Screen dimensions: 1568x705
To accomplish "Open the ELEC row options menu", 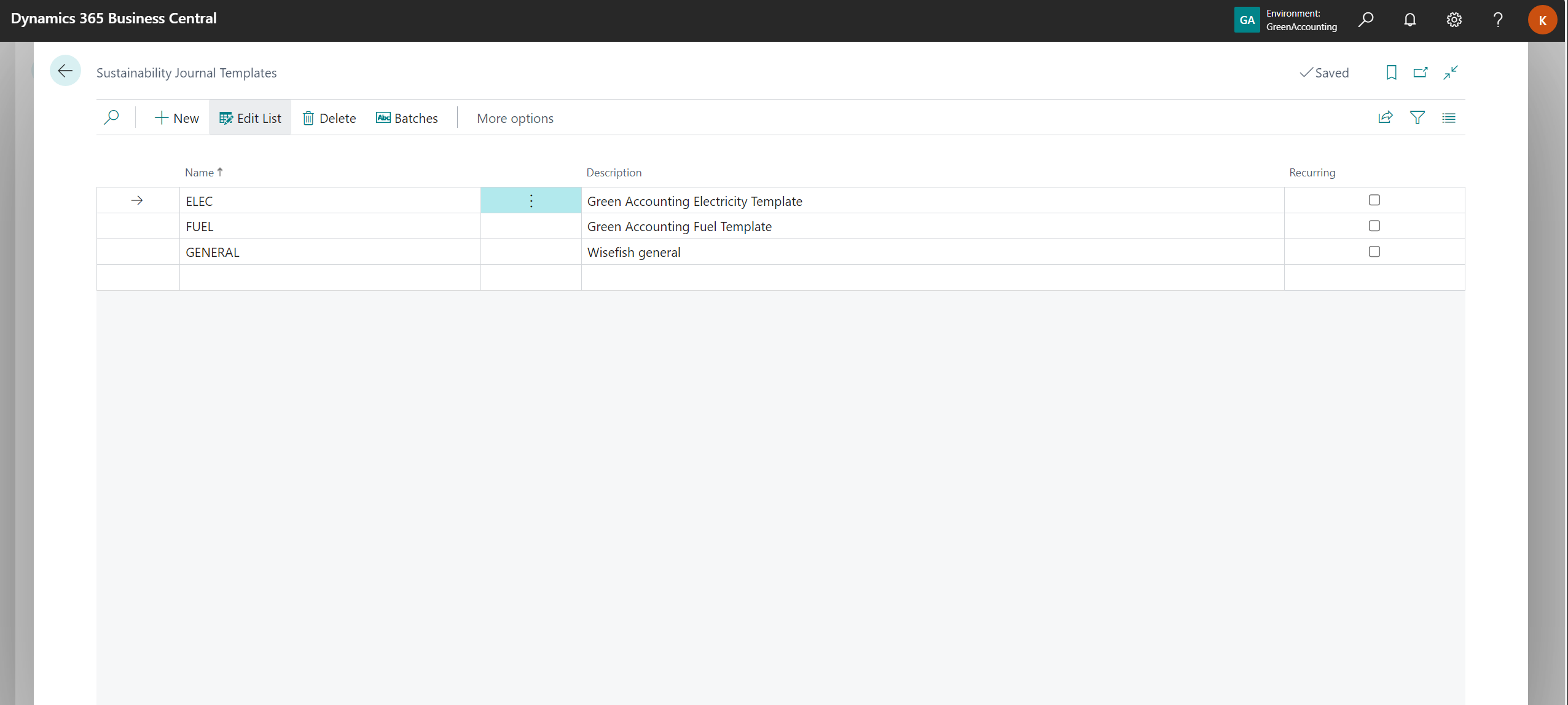I will tap(531, 201).
